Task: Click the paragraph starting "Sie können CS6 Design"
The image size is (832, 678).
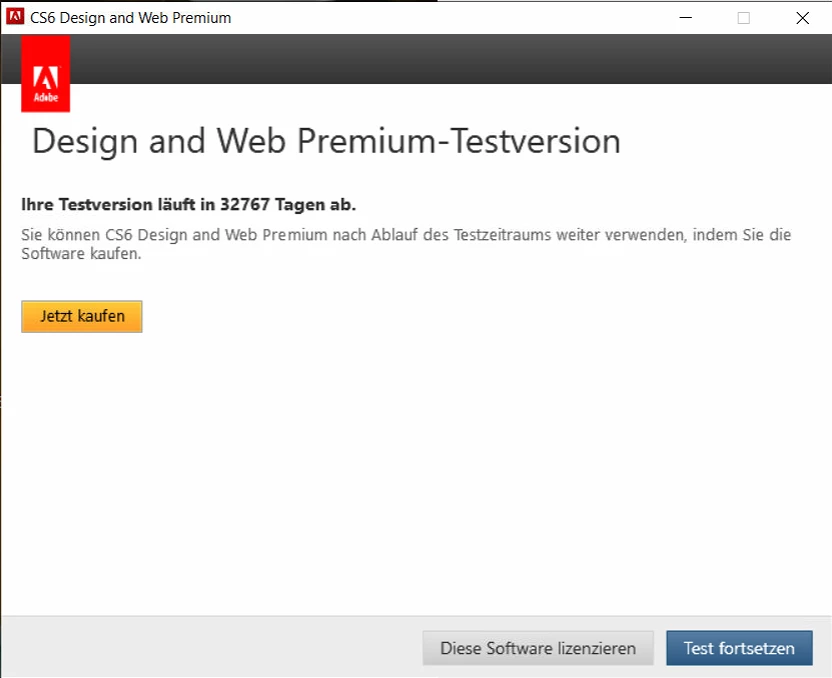Action: point(406,244)
